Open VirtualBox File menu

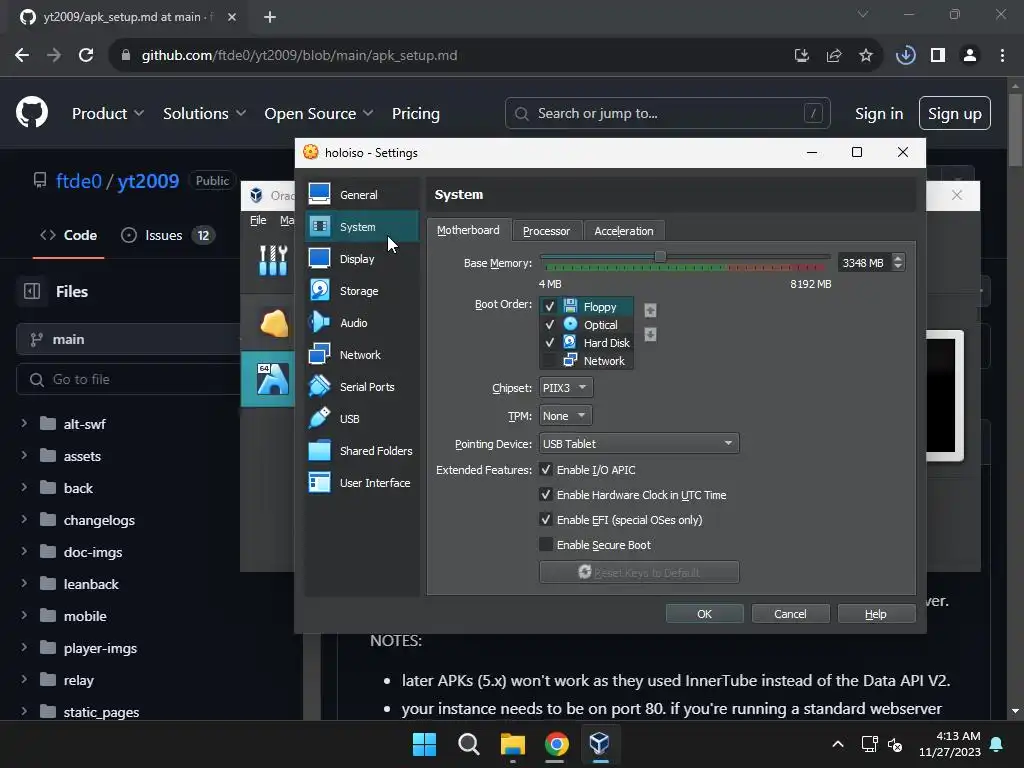[258, 220]
